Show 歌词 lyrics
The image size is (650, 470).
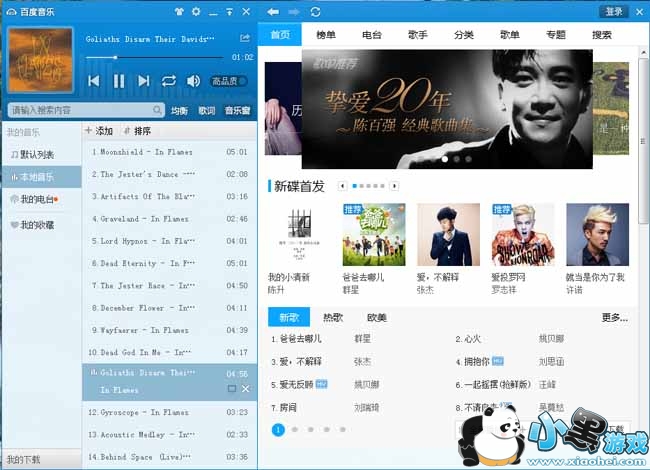tap(206, 111)
